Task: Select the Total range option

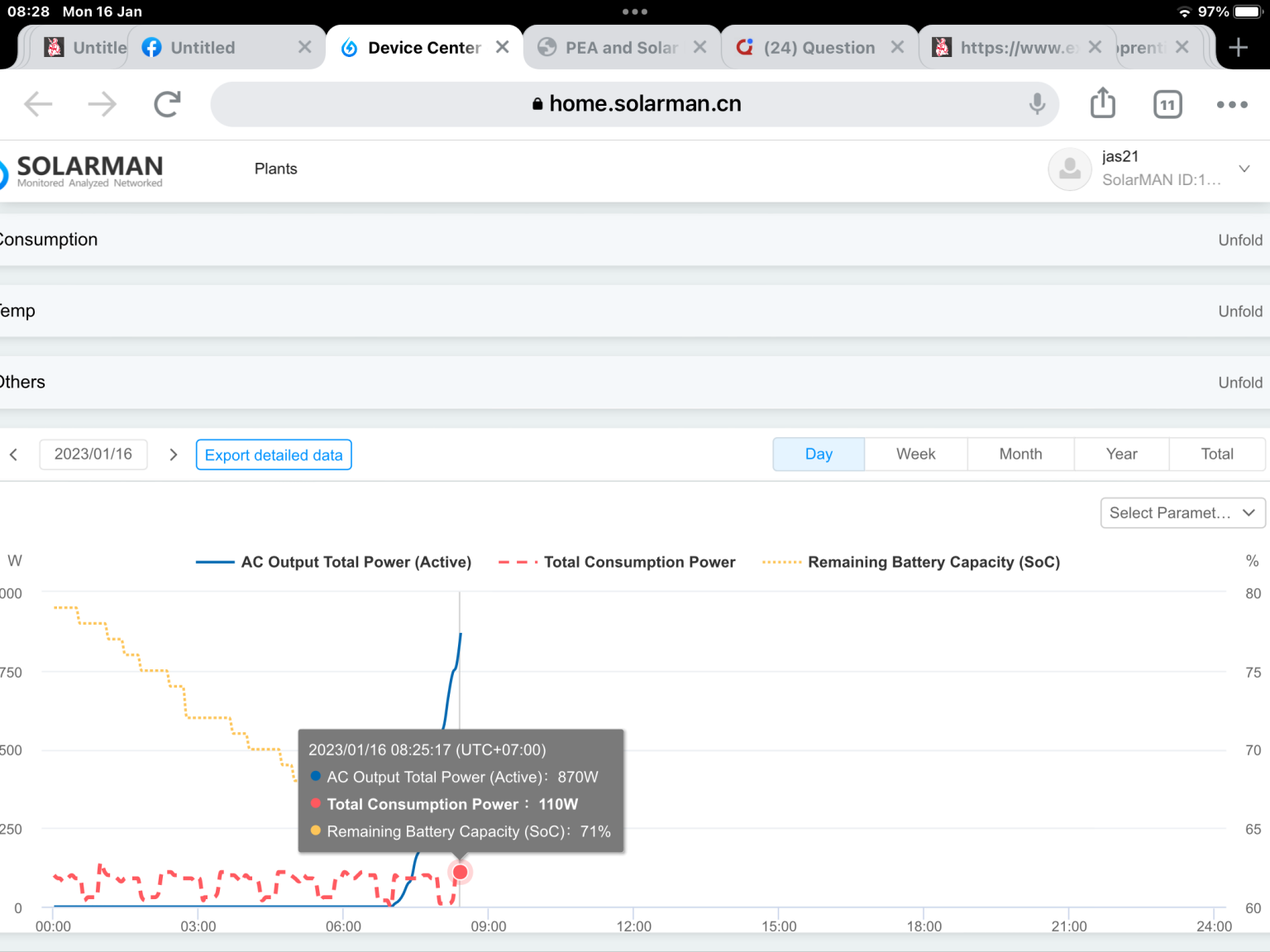Action: pos(1217,455)
